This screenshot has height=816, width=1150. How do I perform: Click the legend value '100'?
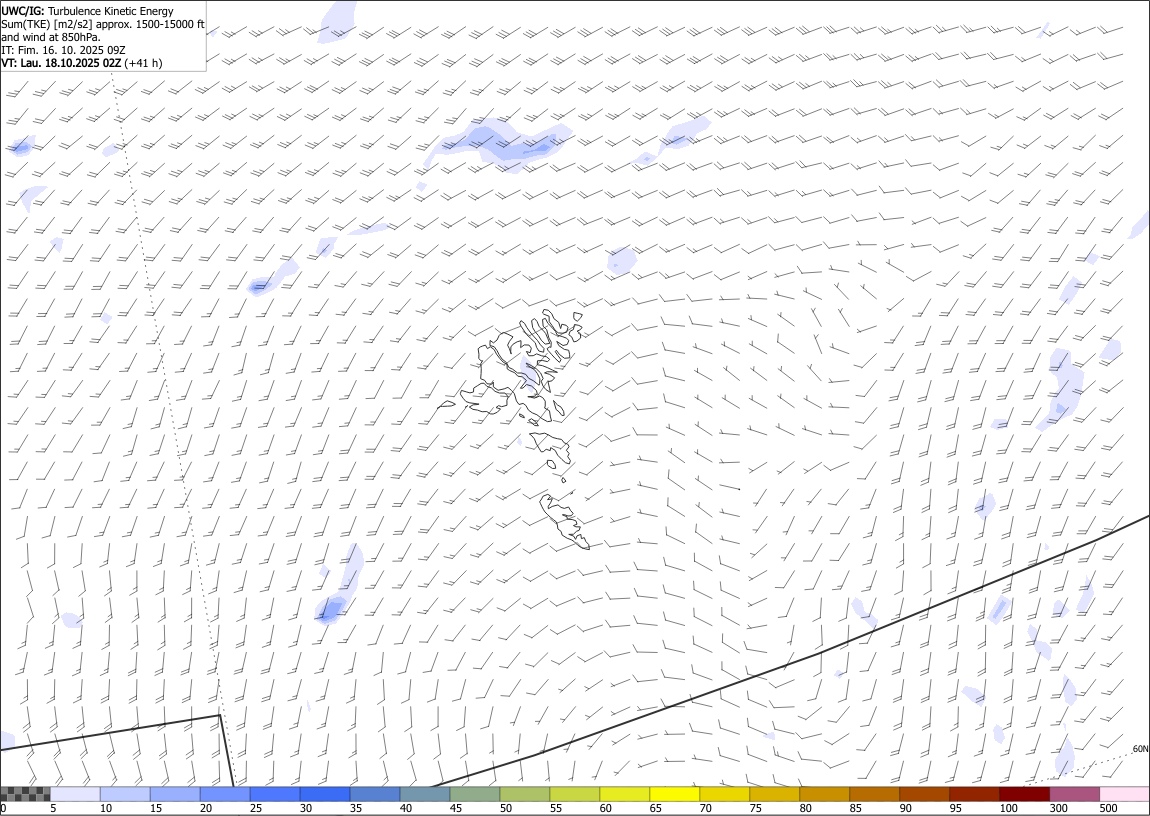1008,808
